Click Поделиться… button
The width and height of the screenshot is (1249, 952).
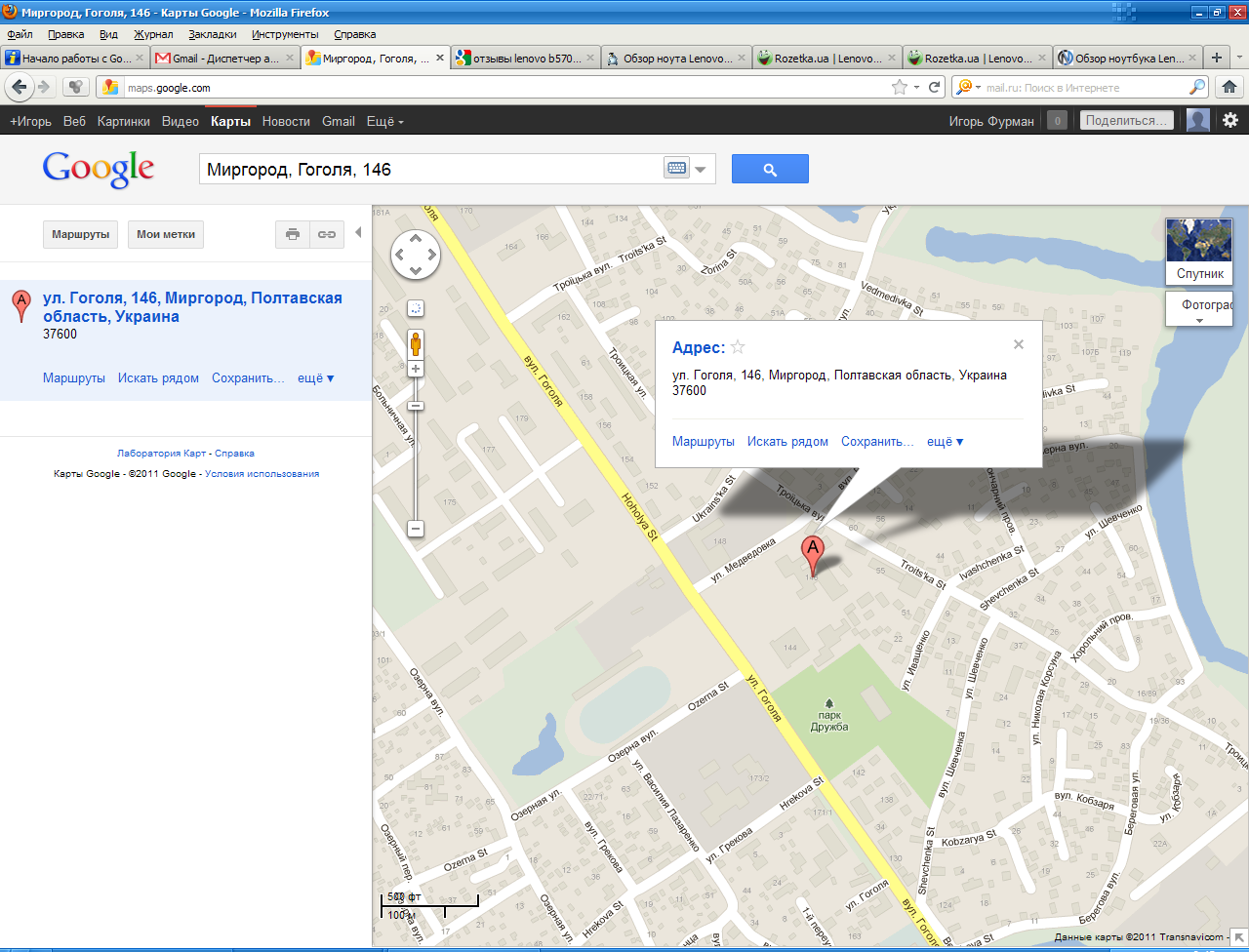(1127, 121)
